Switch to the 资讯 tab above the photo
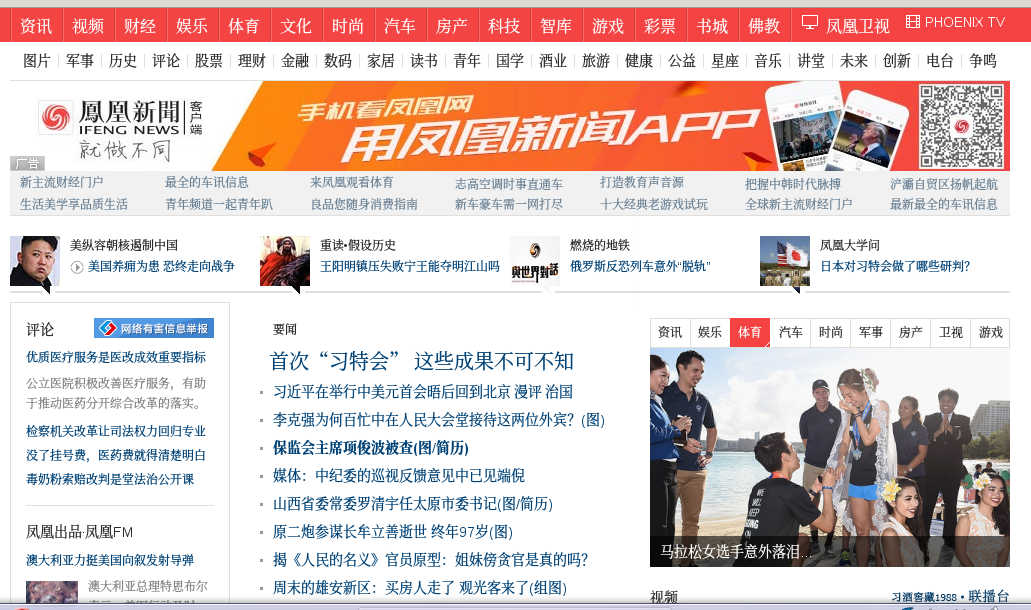This screenshot has width=1031, height=610. (670, 332)
